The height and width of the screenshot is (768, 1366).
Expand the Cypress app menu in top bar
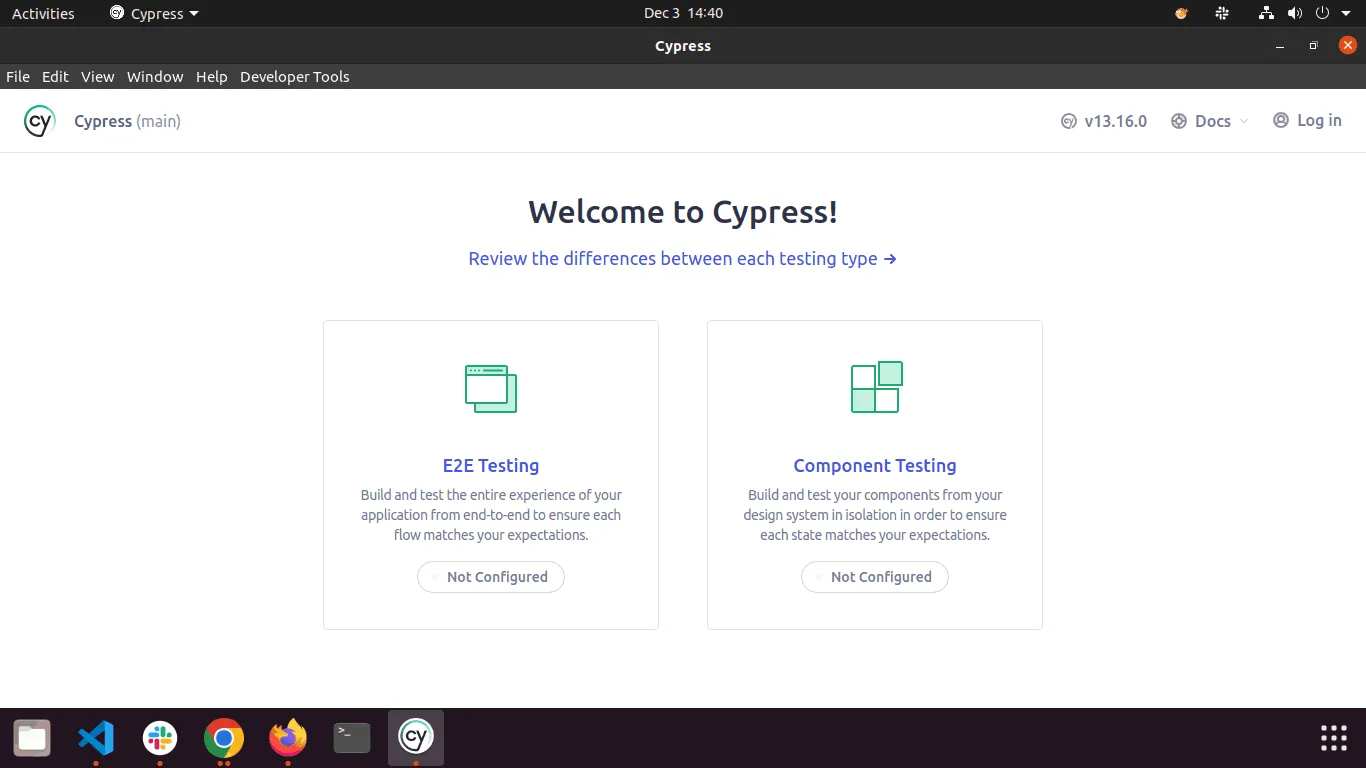tap(154, 13)
